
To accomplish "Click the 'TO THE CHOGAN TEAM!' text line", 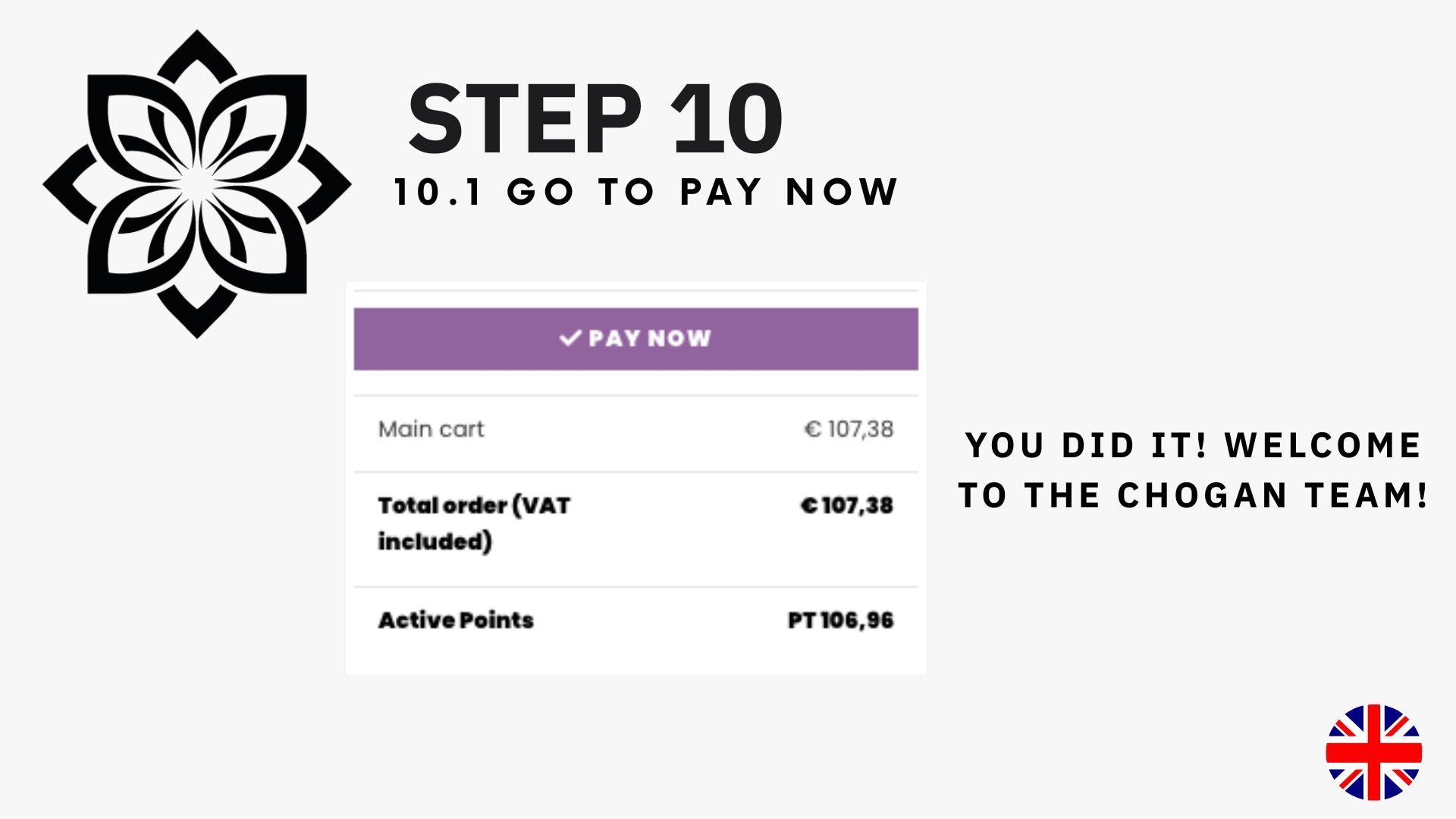I will tap(1193, 496).
